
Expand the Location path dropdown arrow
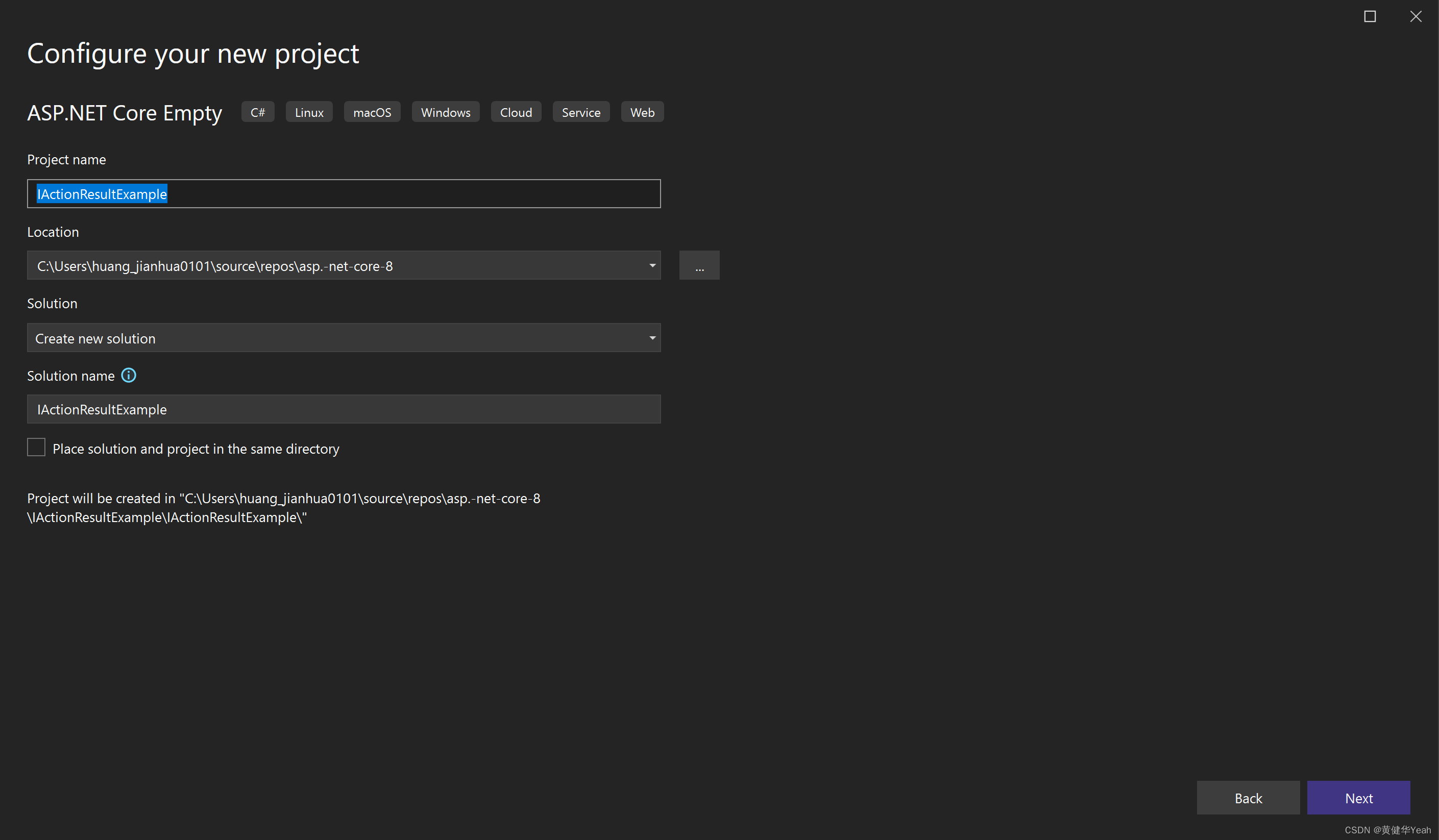click(x=652, y=265)
